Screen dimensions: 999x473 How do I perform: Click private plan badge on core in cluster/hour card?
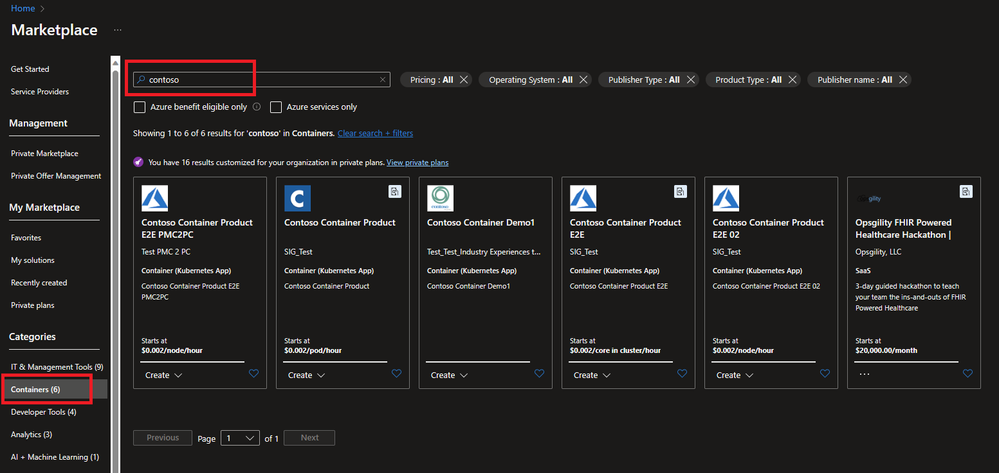(680, 191)
